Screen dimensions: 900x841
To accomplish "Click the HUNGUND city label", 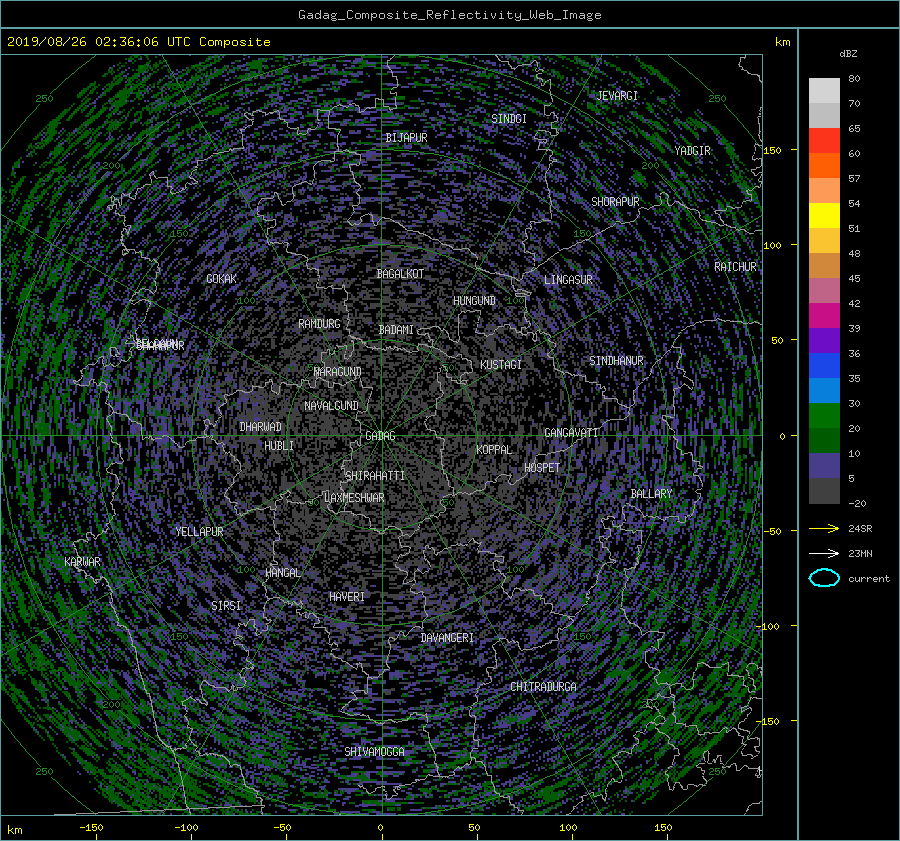I will coord(475,301).
